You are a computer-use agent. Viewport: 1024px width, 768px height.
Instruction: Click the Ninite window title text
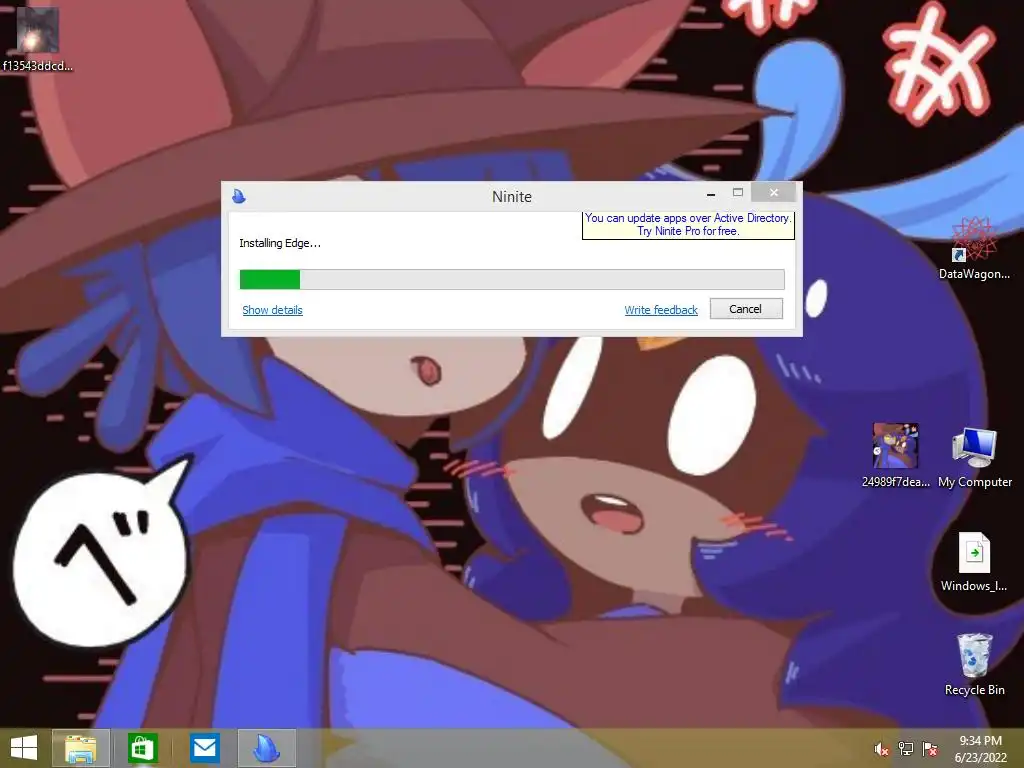click(511, 197)
